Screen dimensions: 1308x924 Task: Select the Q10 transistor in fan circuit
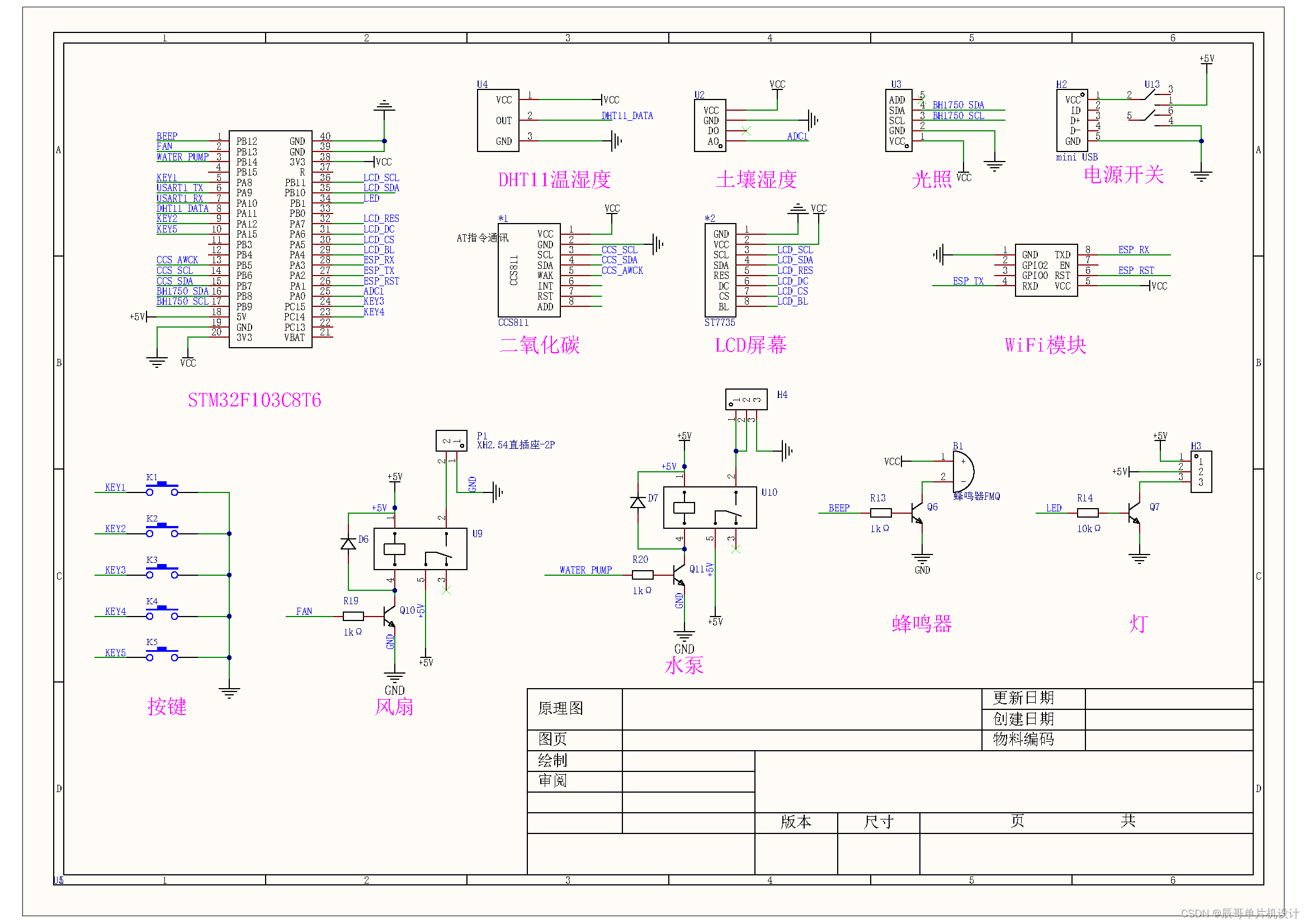(x=390, y=616)
